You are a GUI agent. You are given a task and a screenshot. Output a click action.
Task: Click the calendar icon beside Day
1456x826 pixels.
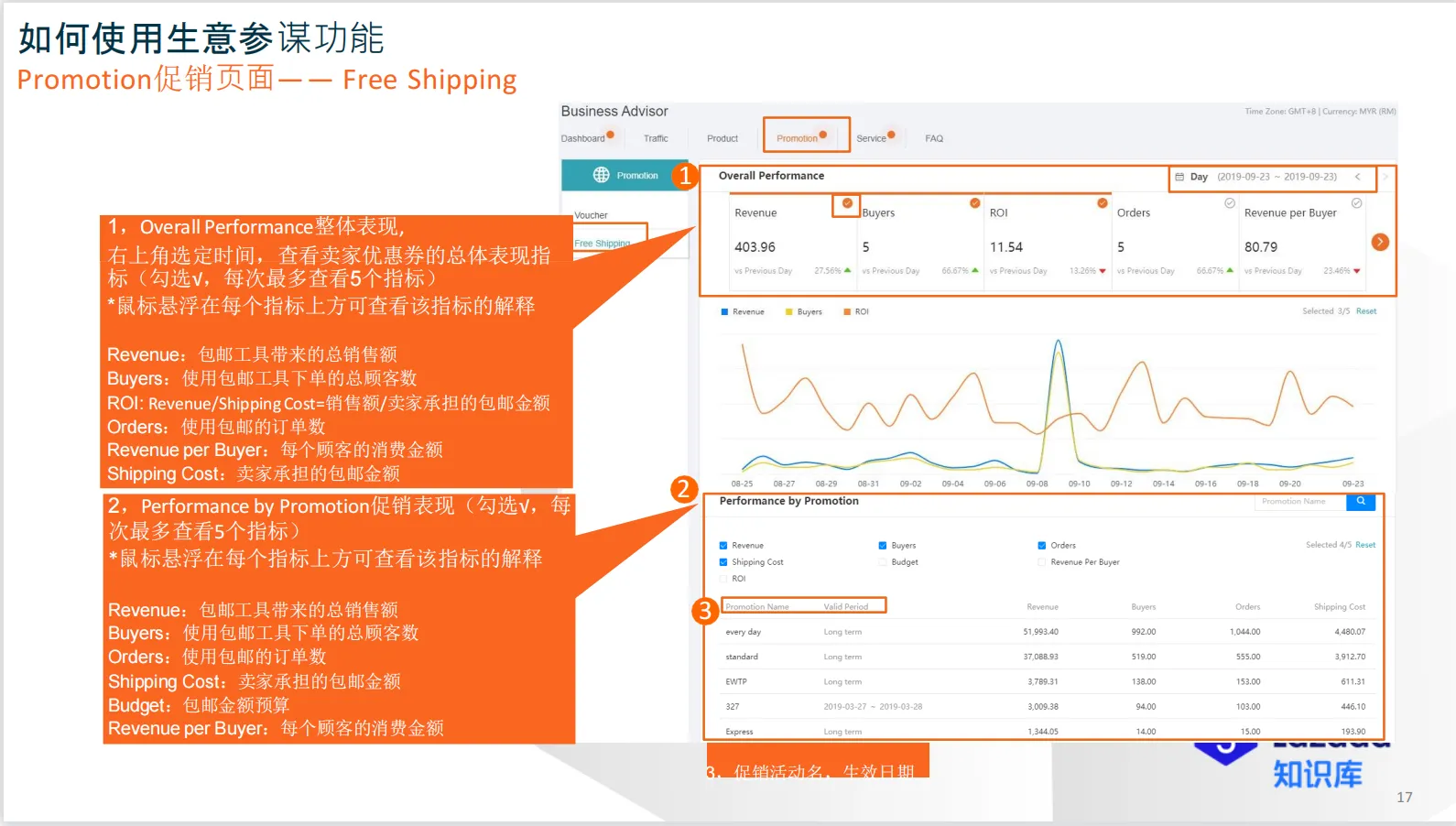(1179, 177)
